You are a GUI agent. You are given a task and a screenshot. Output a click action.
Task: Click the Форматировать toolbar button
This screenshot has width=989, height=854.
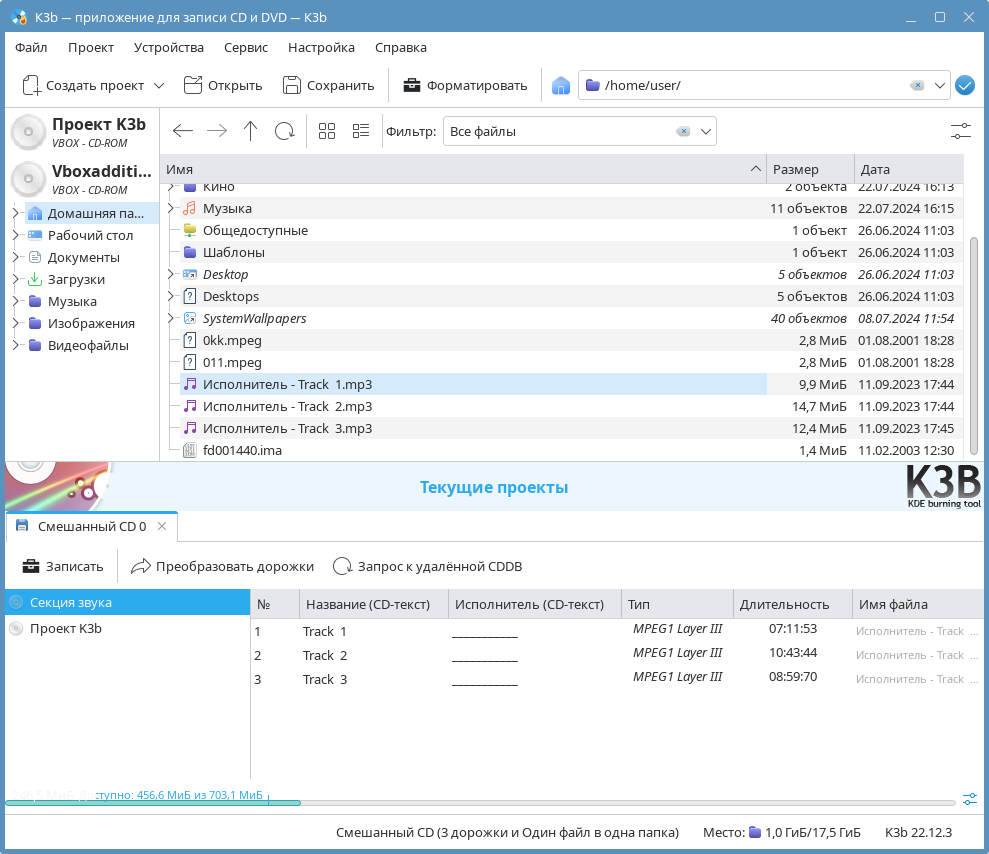(465, 85)
